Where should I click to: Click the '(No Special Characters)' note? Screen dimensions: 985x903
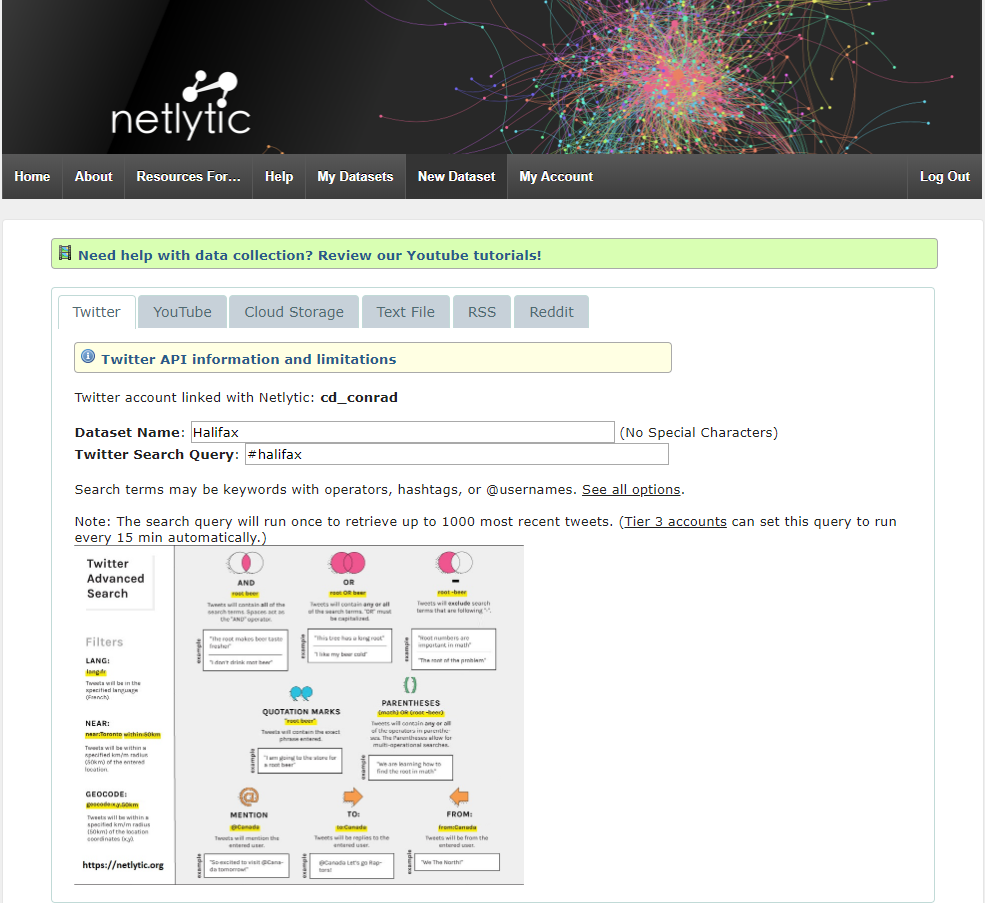pos(699,432)
